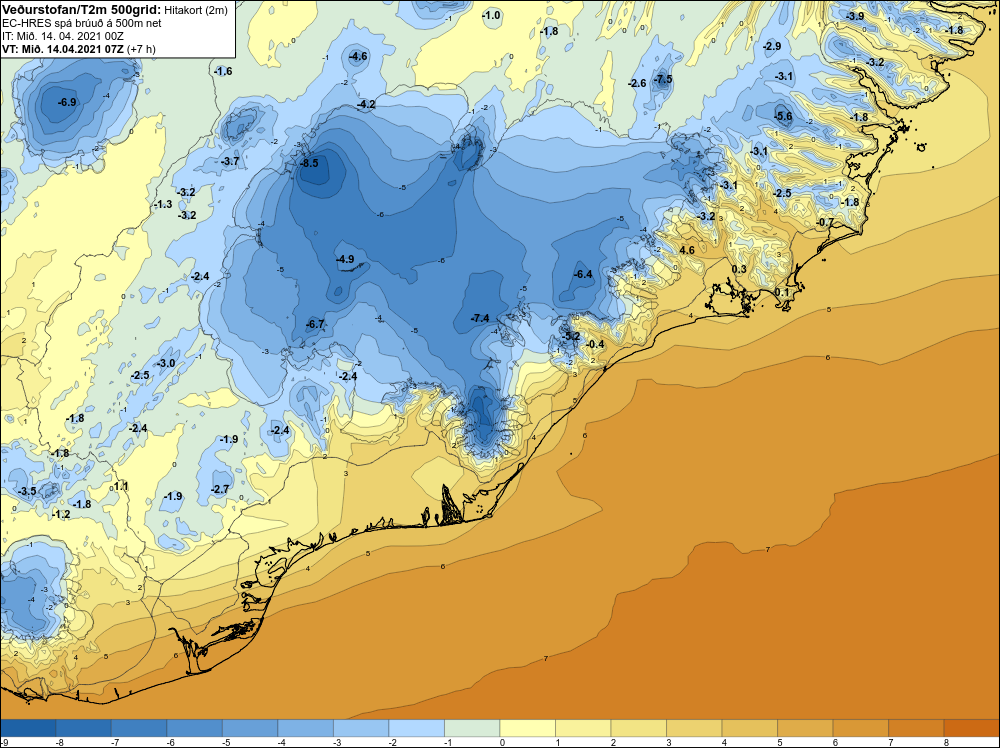The image size is (1000, 748).
Task: Click the 'VT: Mið. 14.04.2021 07Z (+7 h)' line
Action: (78, 48)
